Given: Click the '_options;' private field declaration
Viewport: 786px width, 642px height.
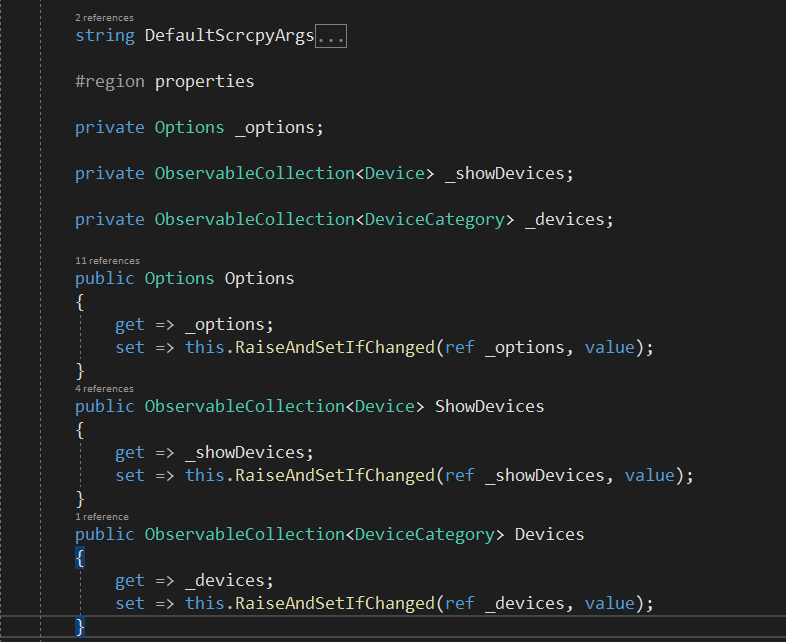Looking at the screenshot, I should click(x=279, y=127).
